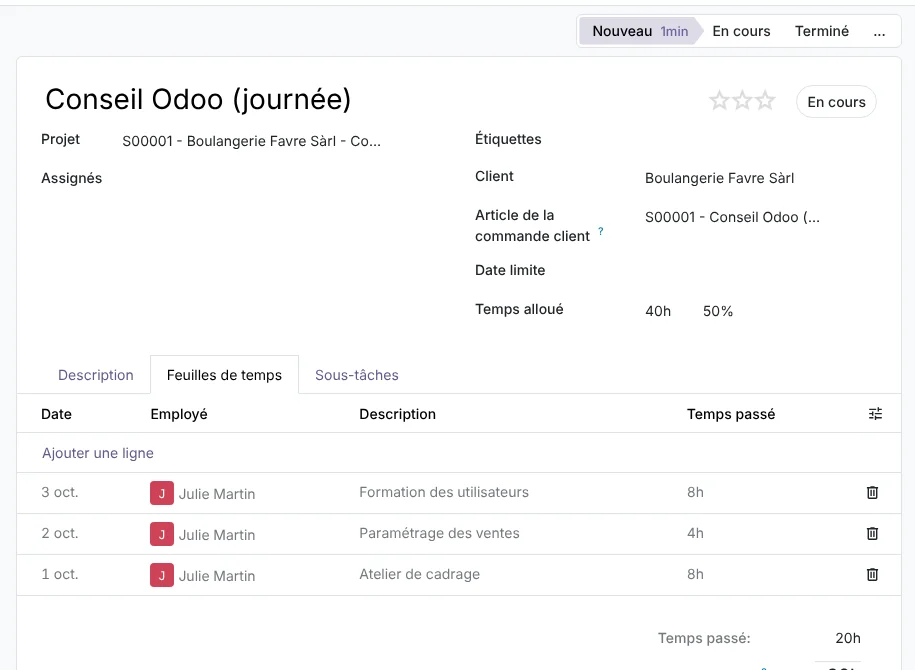Sort by the Date column header
This screenshot has width=915, height=670.
(x=57, y=414)
